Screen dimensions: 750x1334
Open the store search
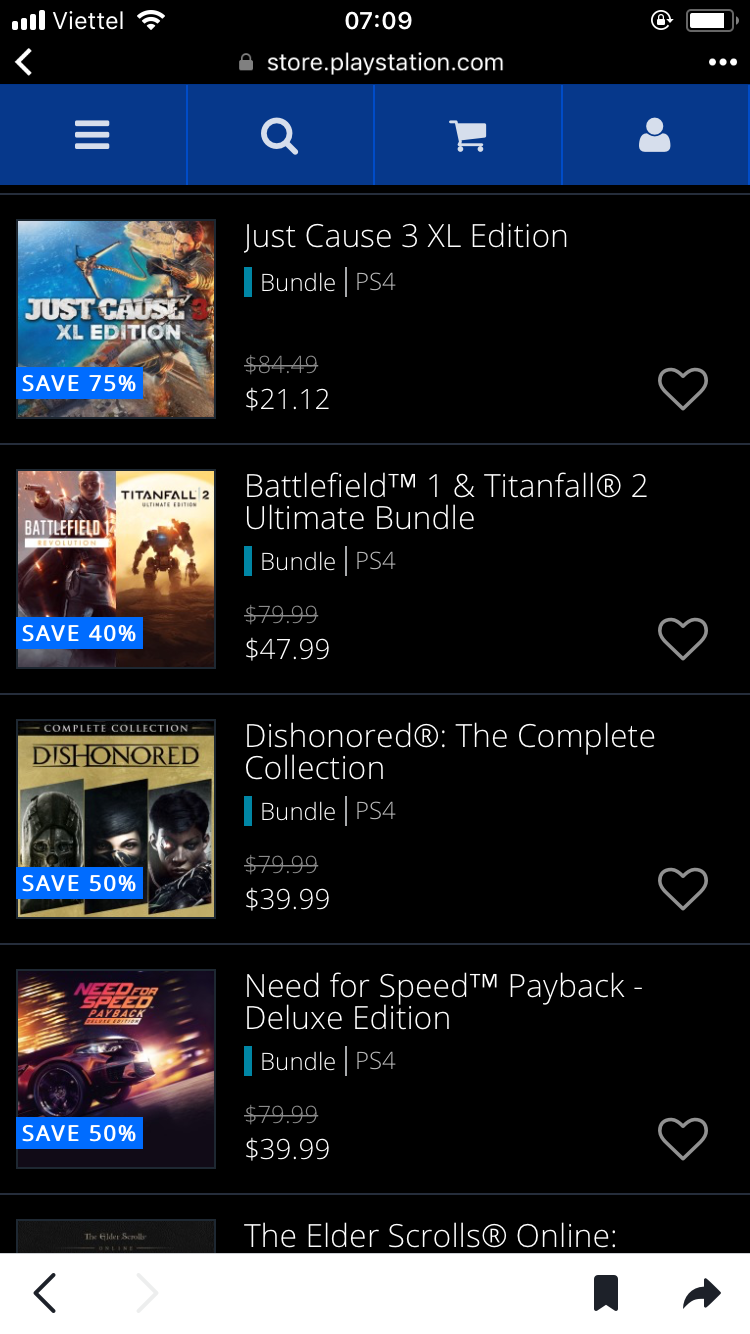(280, 135)
